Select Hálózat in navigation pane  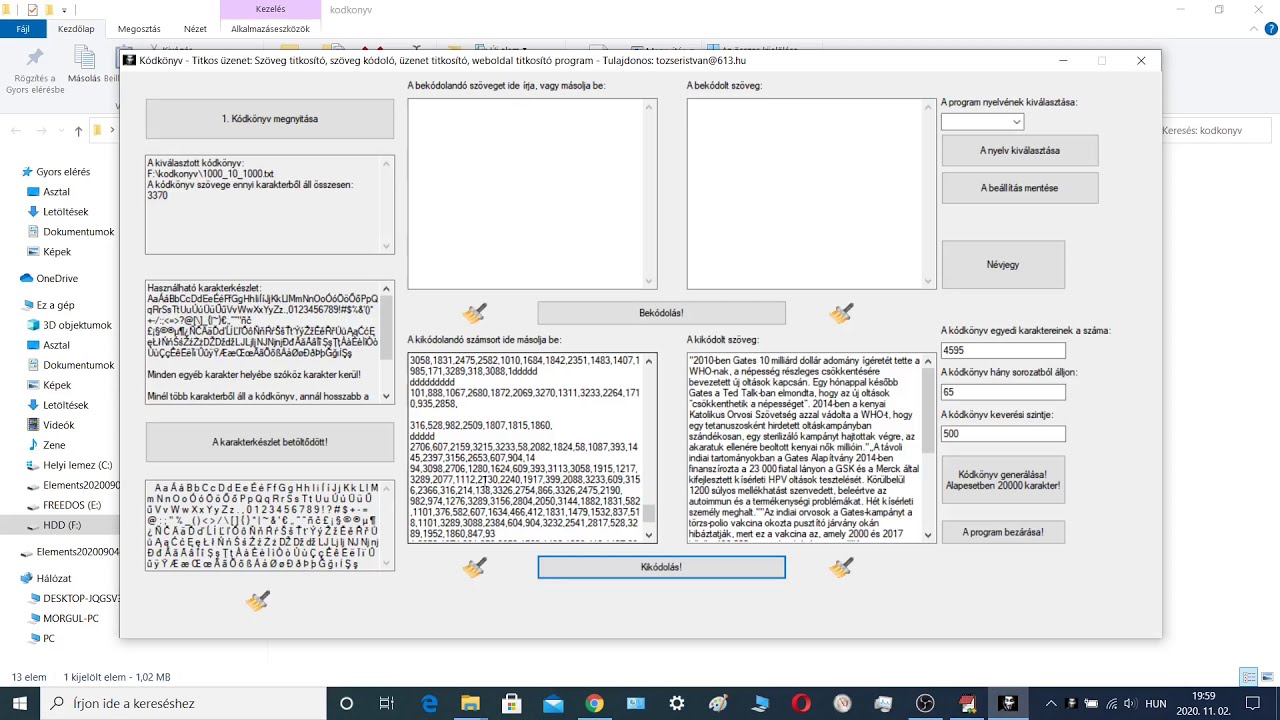point(54,578)
